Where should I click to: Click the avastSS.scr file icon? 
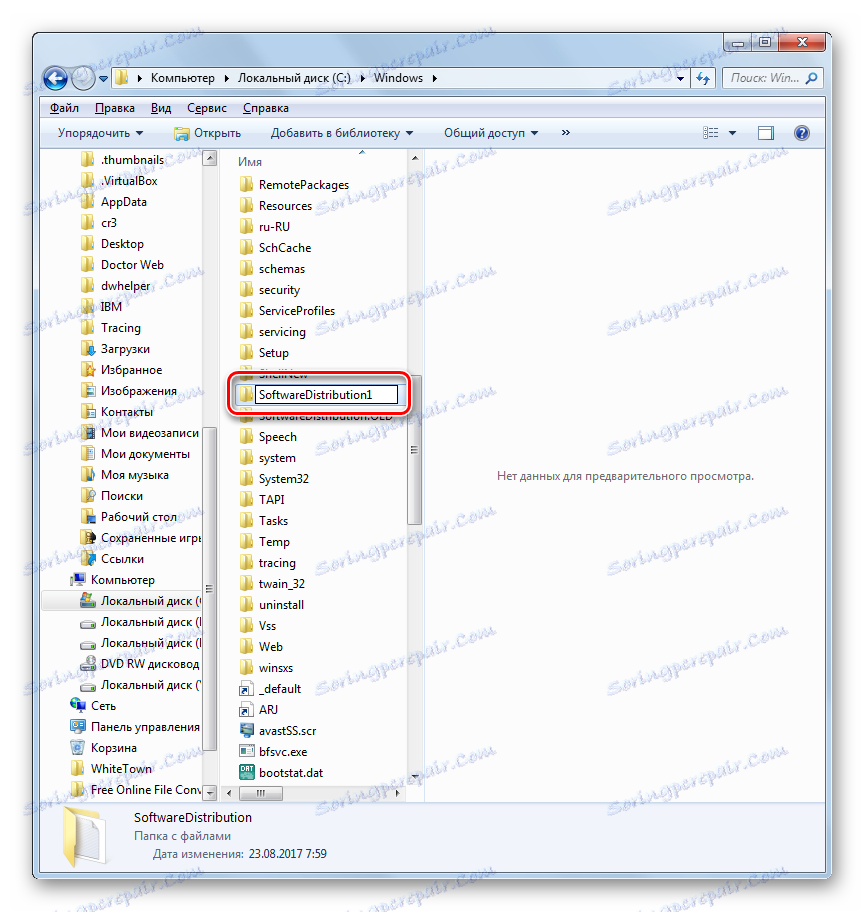[x=247, y=731]
